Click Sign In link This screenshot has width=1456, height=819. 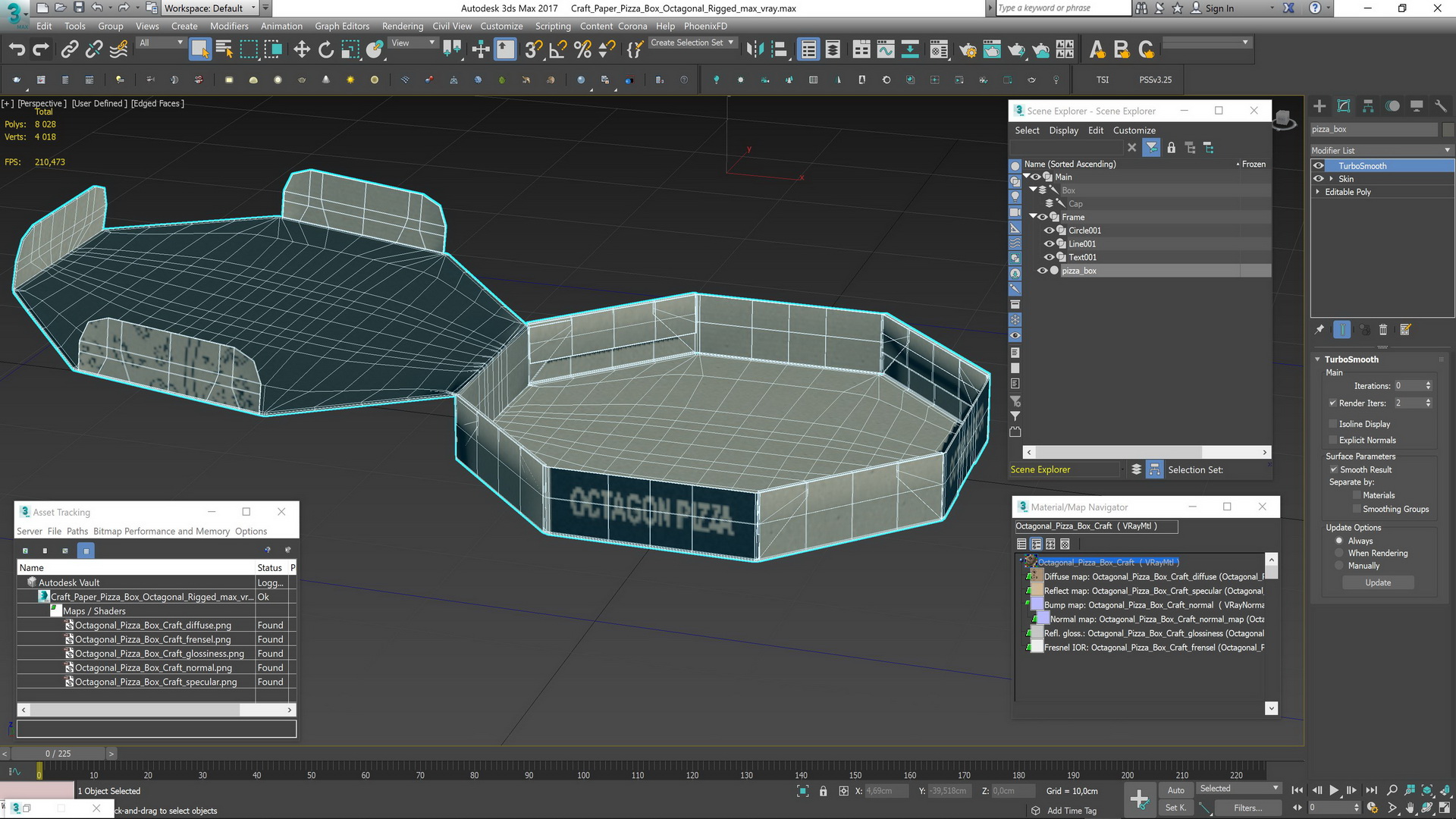tap(1219, 8)
